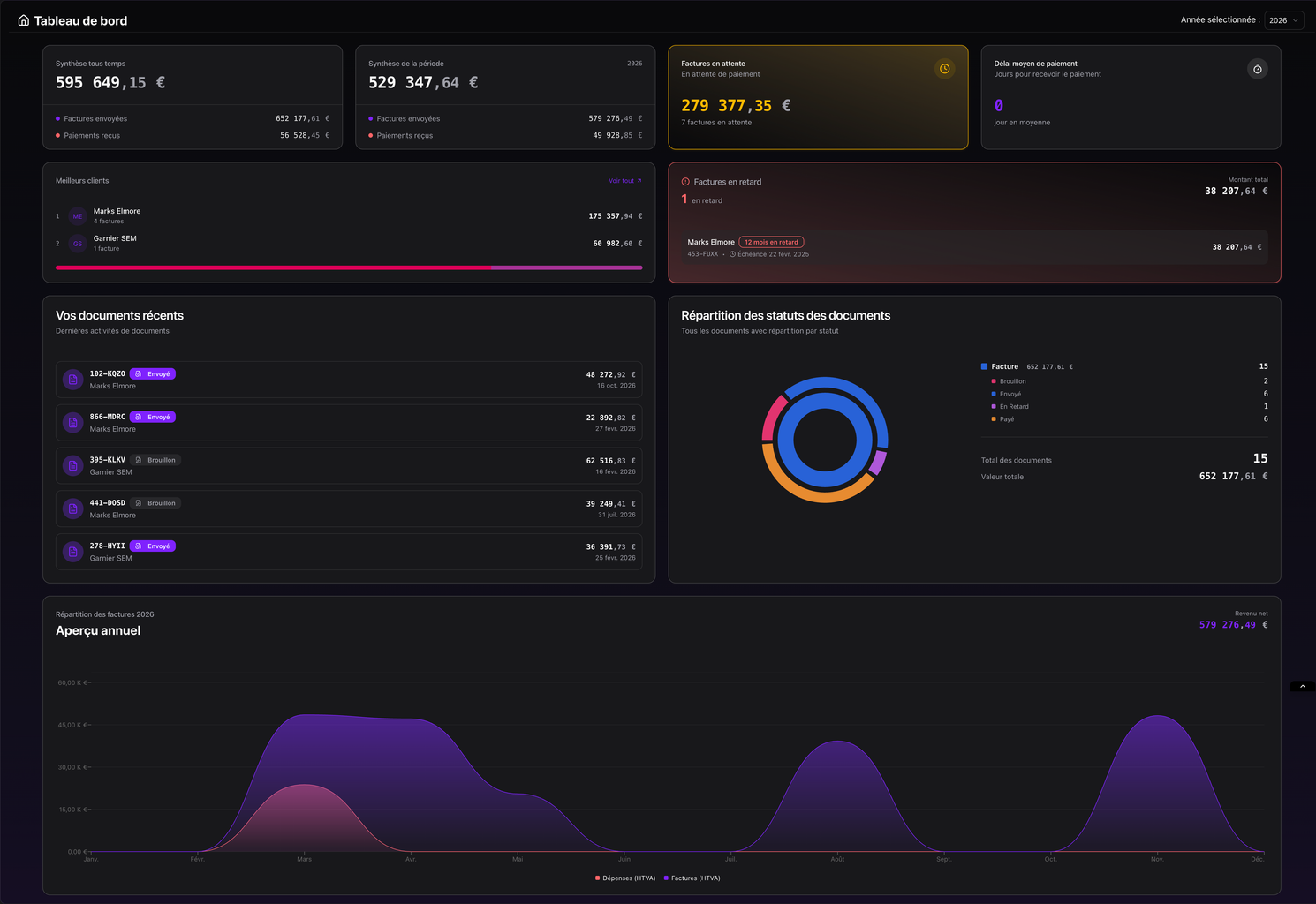This screenshot has width=1316, height=904.
Task: Click the chevron-up tab on right edge
Action: click(x=1302, y=687)
